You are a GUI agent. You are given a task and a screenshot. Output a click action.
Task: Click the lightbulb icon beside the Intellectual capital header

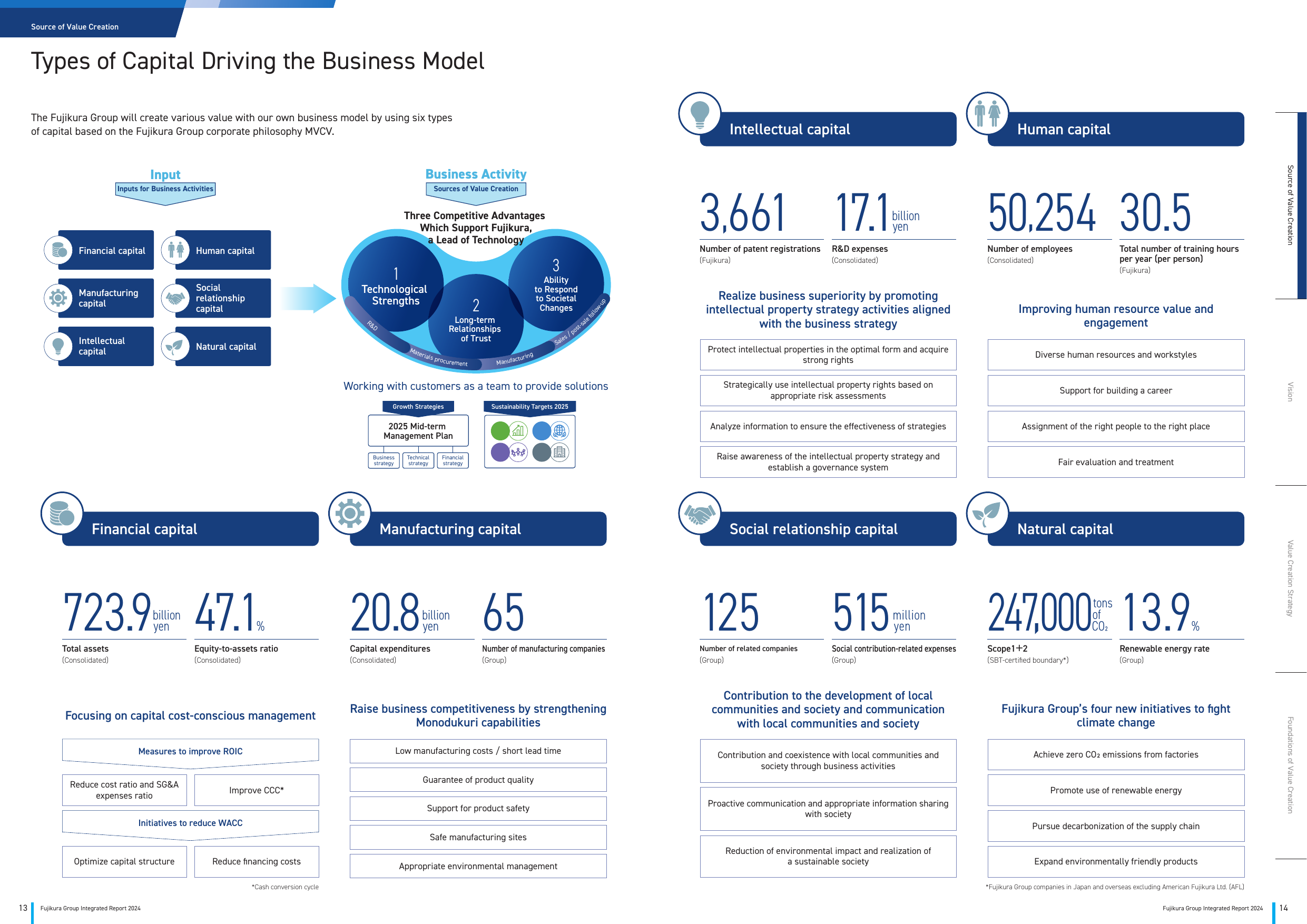700,113
